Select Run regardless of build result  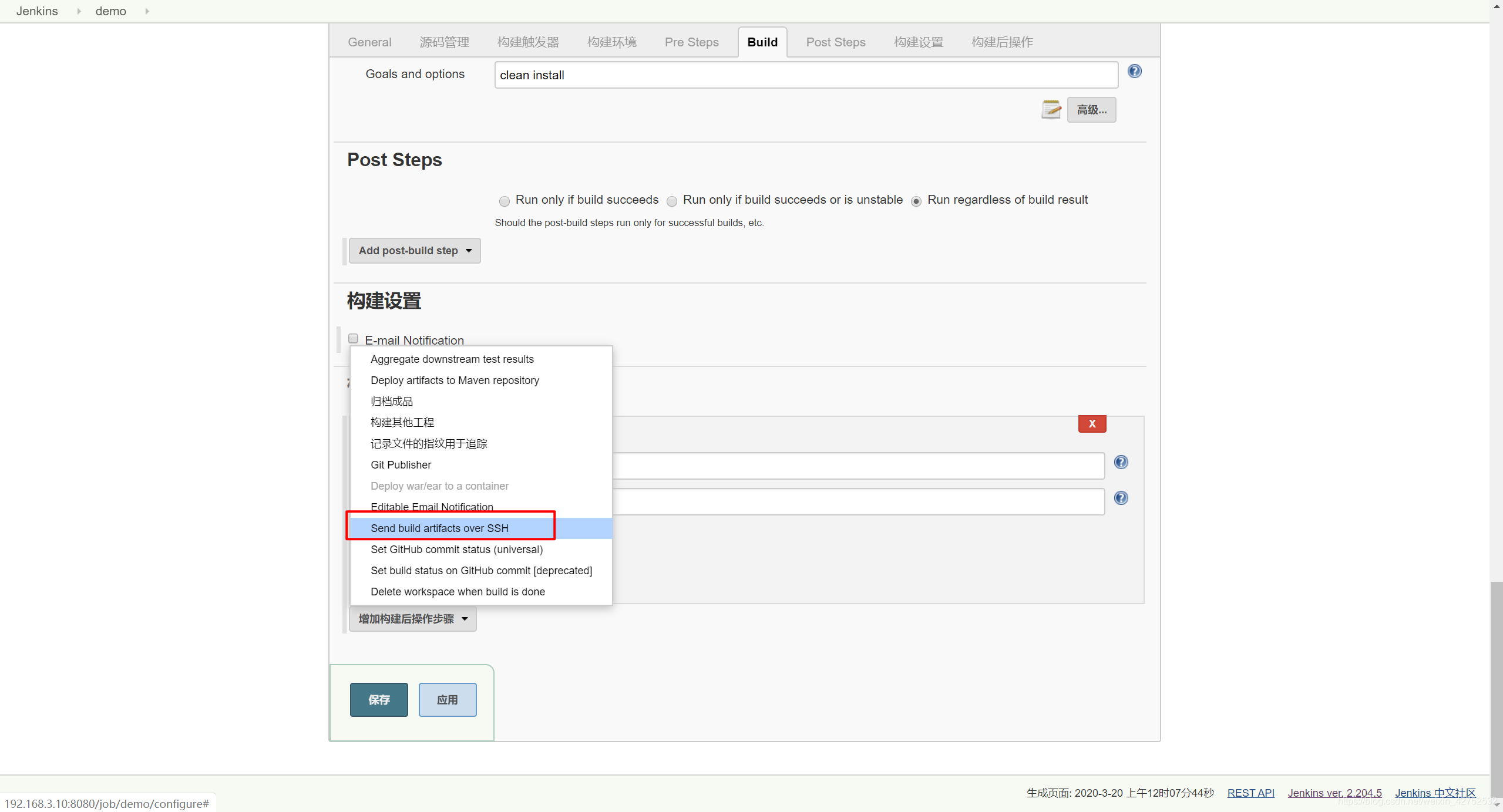pos(916,201)
